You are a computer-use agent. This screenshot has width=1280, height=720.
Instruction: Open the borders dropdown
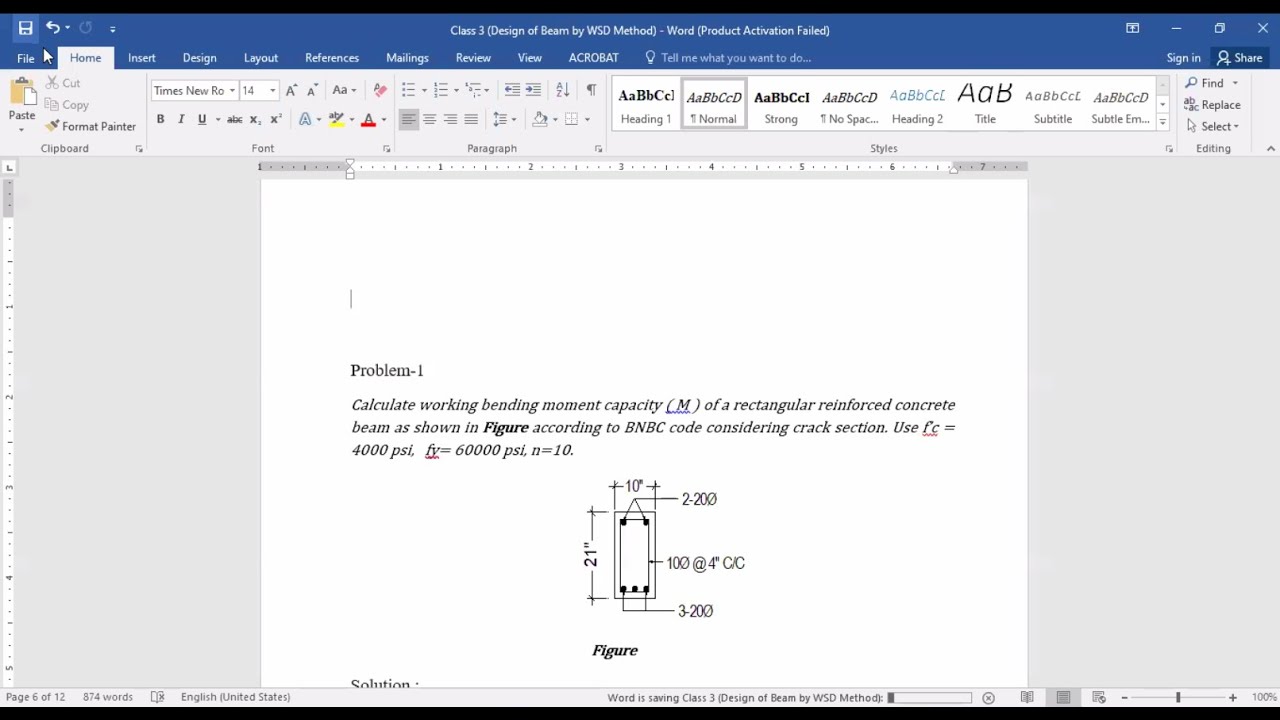coord(587,120)
